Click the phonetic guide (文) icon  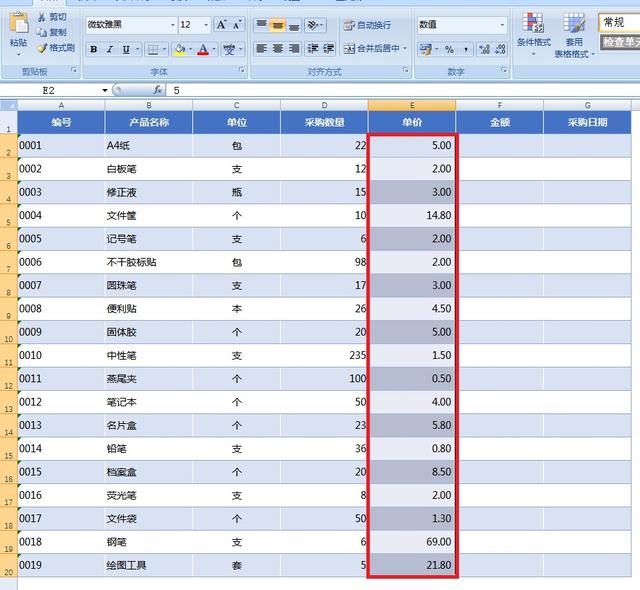click(x=229, y=49)
